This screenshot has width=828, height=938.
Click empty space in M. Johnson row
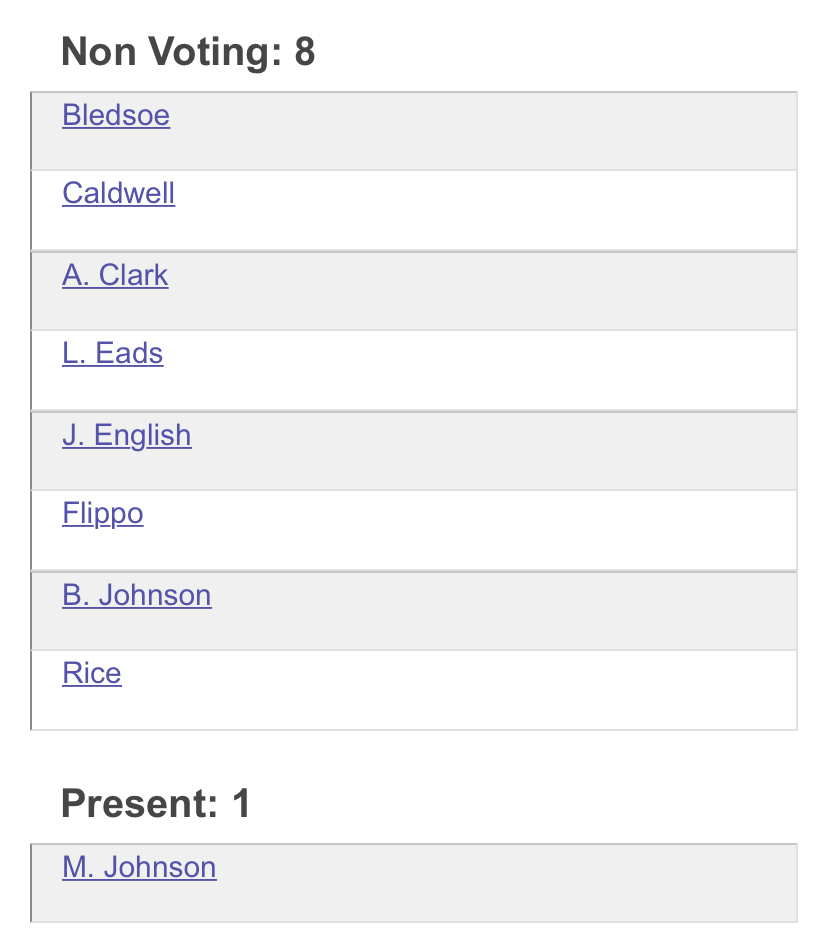(500, 883)
